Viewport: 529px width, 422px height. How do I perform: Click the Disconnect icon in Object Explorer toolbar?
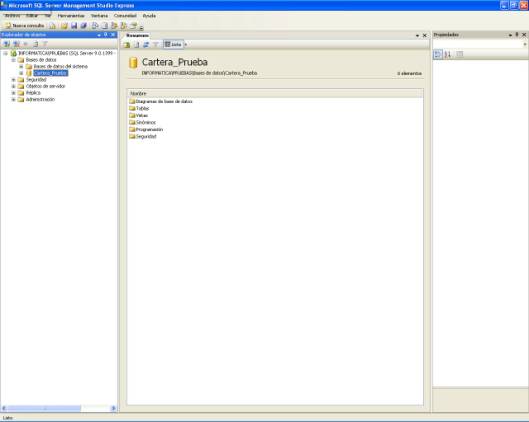(x=16, y=44)
